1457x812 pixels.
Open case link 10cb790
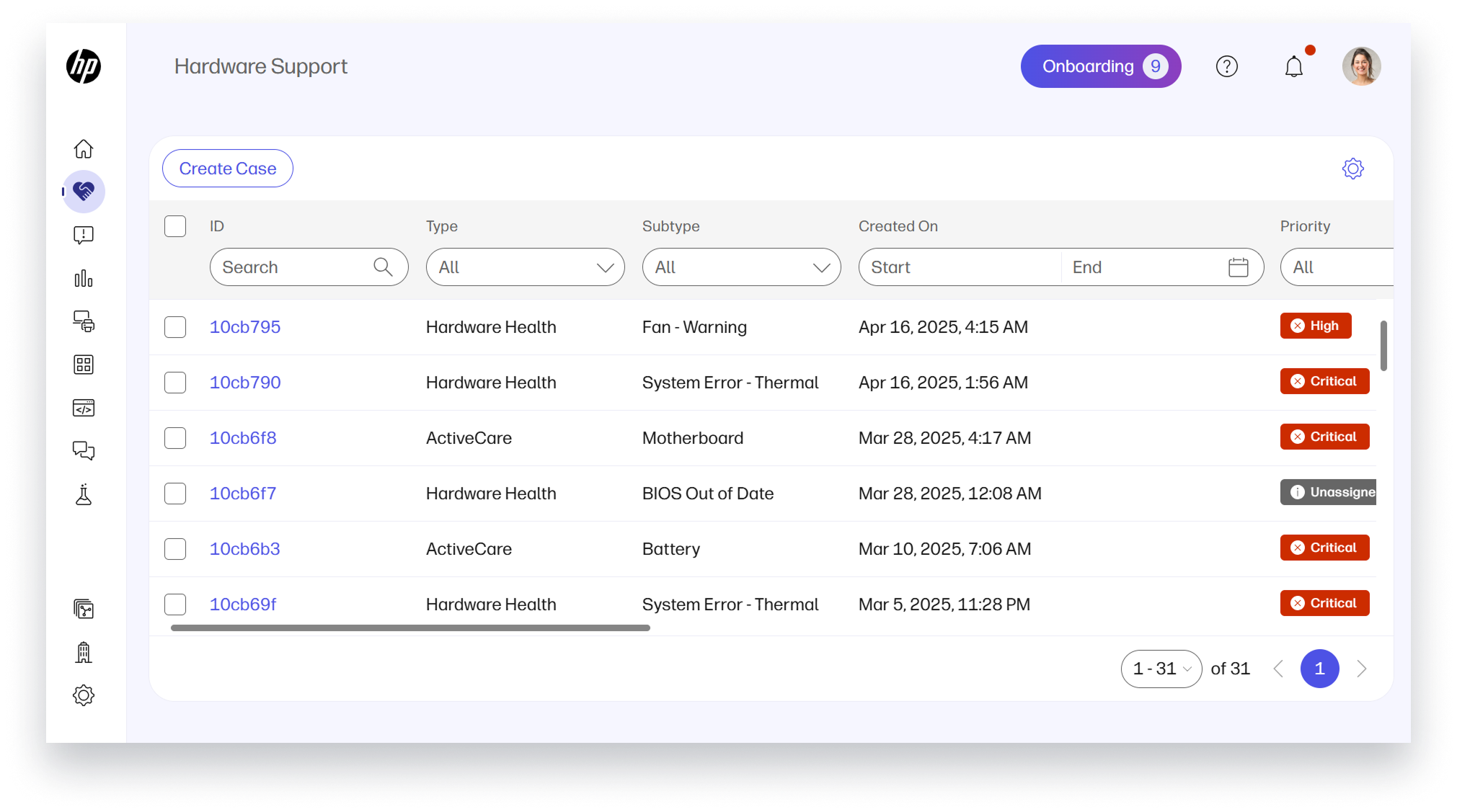(x=245, y=383)
